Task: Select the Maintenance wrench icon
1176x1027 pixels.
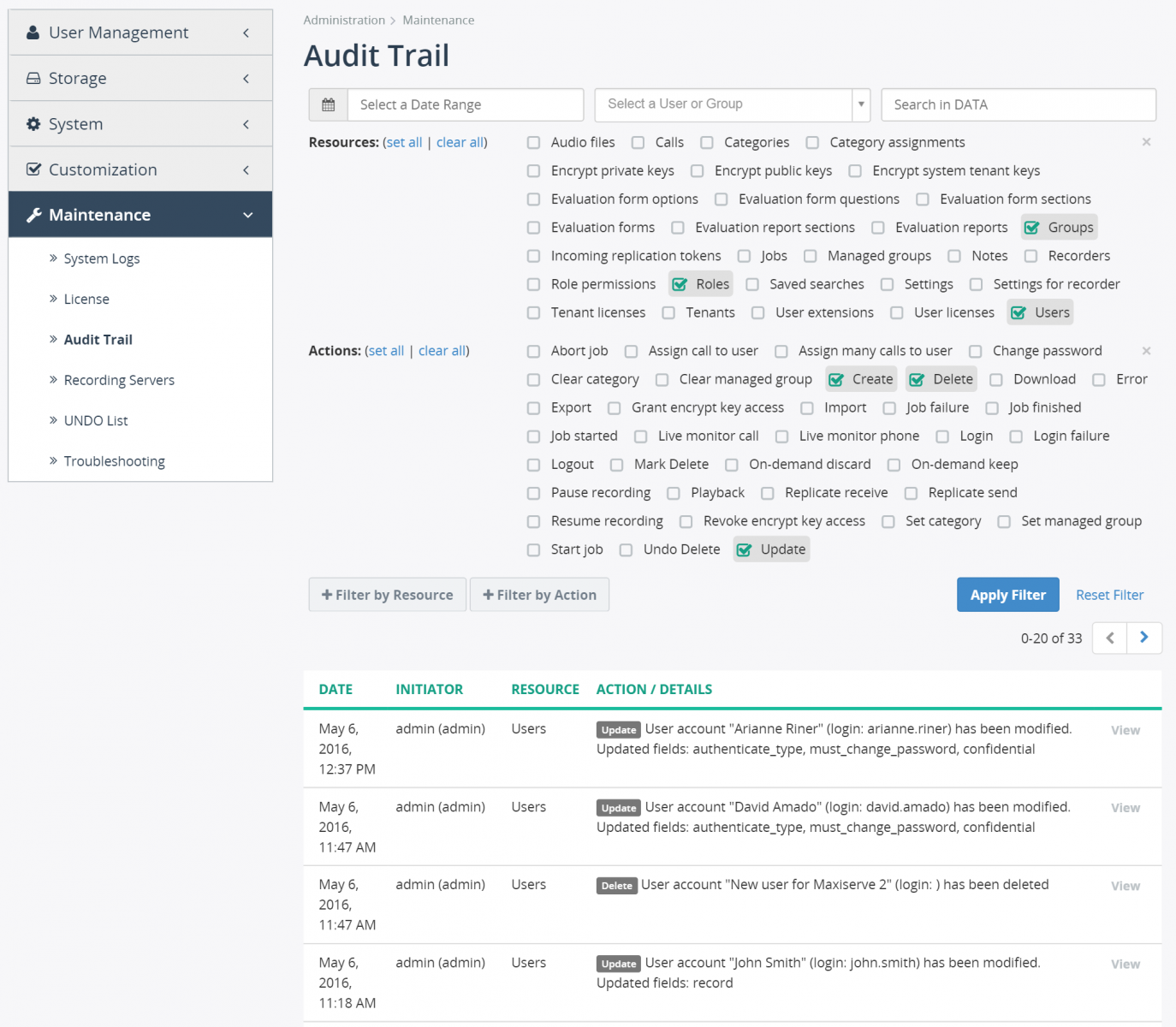Action: 33,214
